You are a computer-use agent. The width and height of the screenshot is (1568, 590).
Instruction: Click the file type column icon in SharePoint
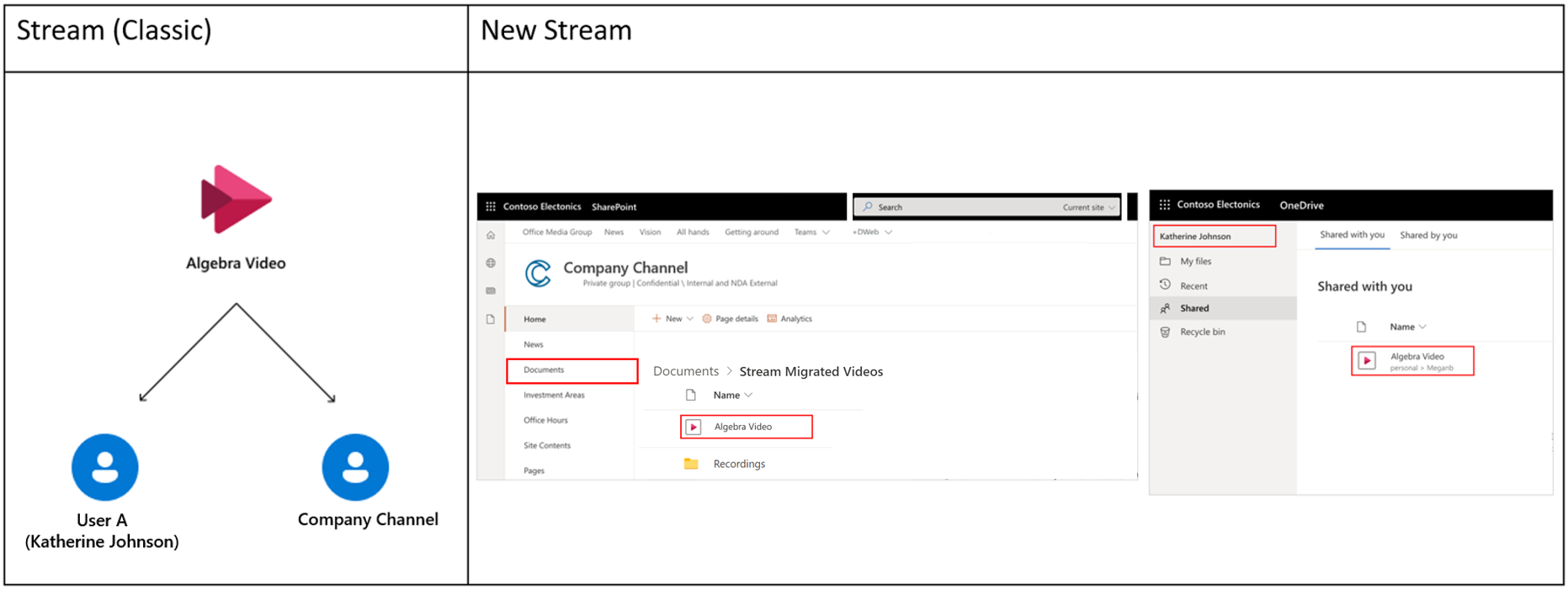tap(691, 395)
